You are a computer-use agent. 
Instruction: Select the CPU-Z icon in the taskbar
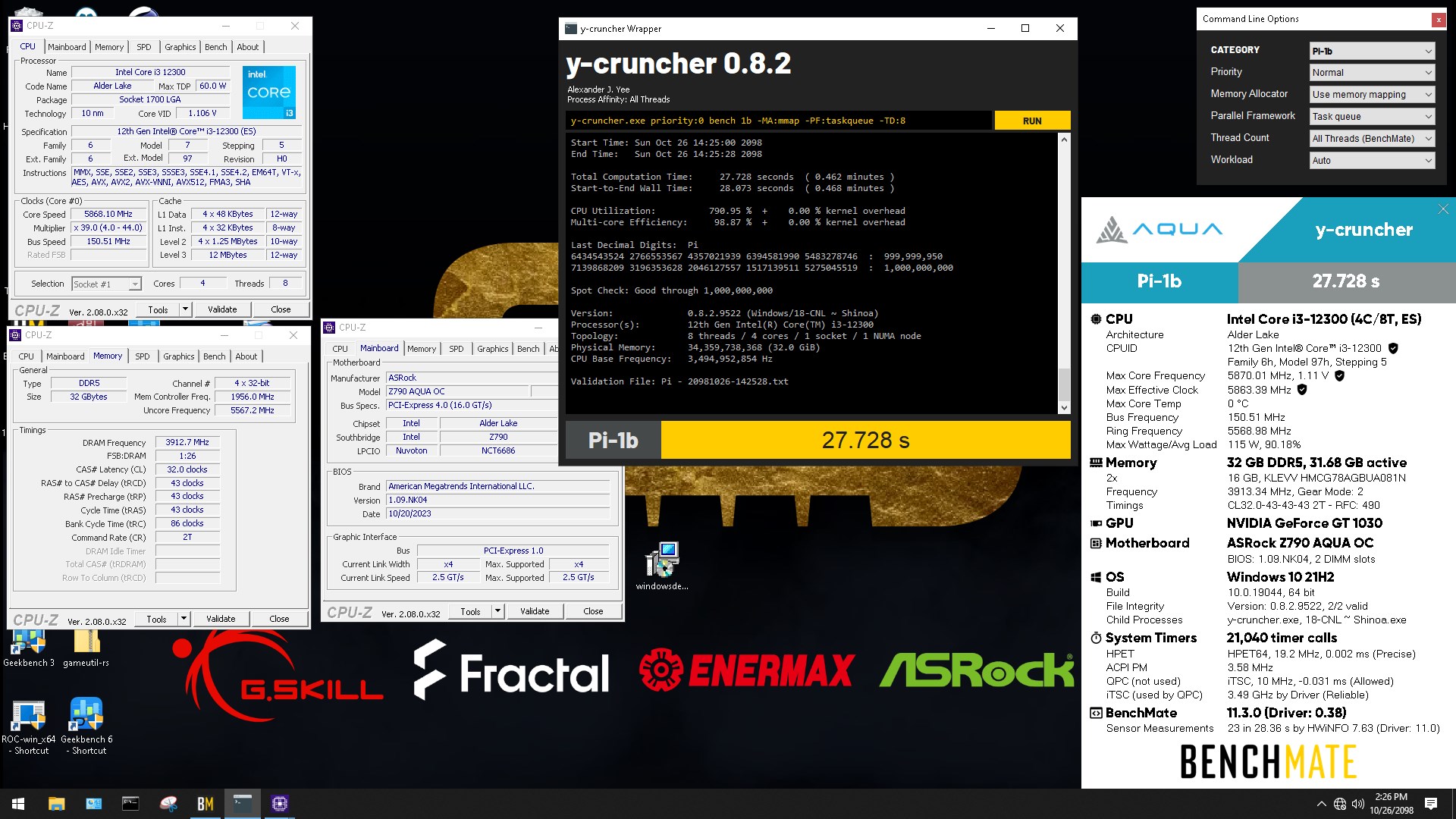280,804
